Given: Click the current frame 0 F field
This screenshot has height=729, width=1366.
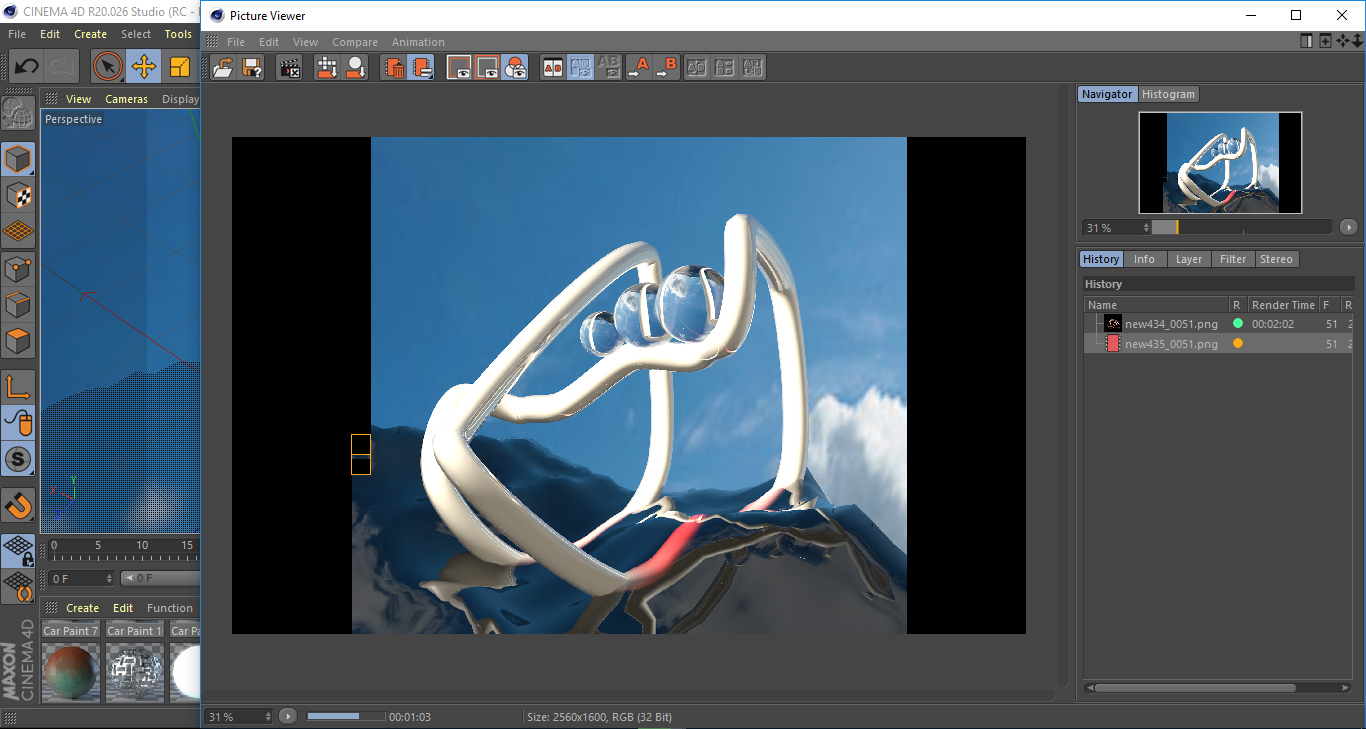Looking at the screenshot, I should point(80,578).
